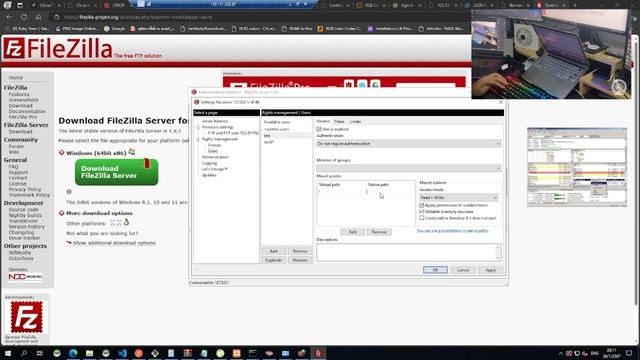Collapse the Rights management tree node
Image resolution: width=640 pixels, height=360 pixels.
tap(198, 139)
